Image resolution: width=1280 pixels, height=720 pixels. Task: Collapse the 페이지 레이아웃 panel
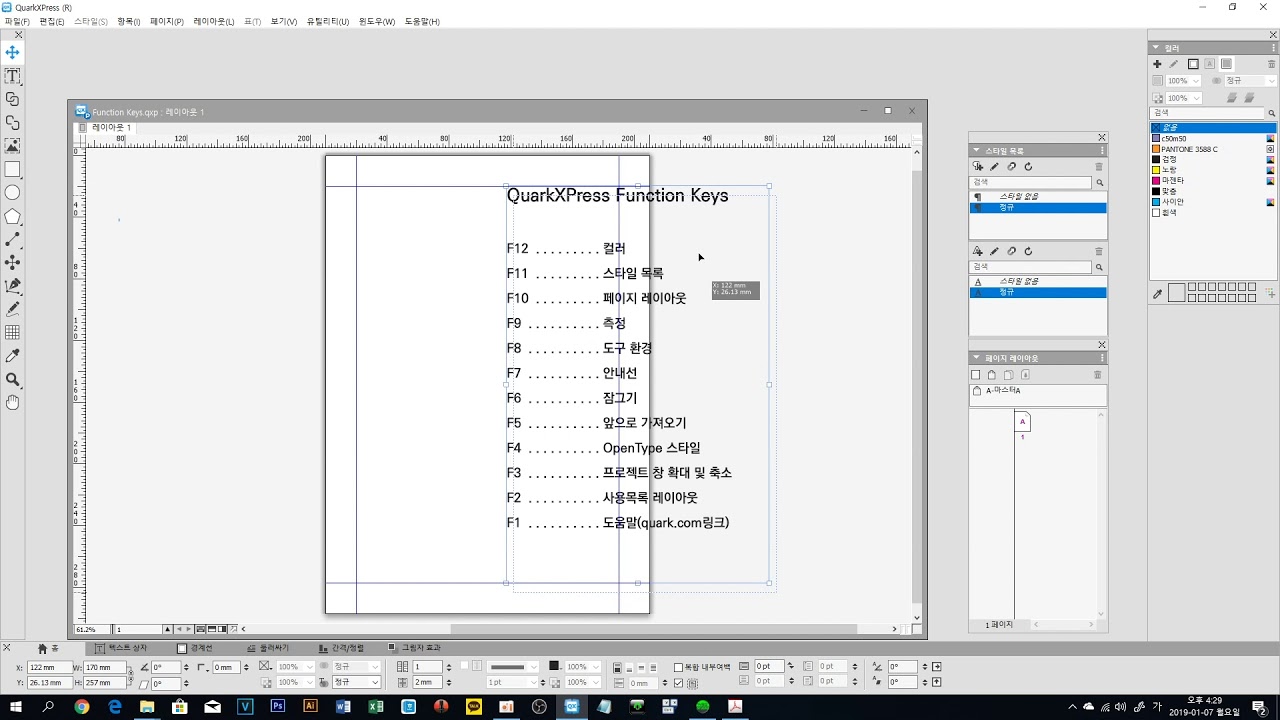click(x=977, y=358)
